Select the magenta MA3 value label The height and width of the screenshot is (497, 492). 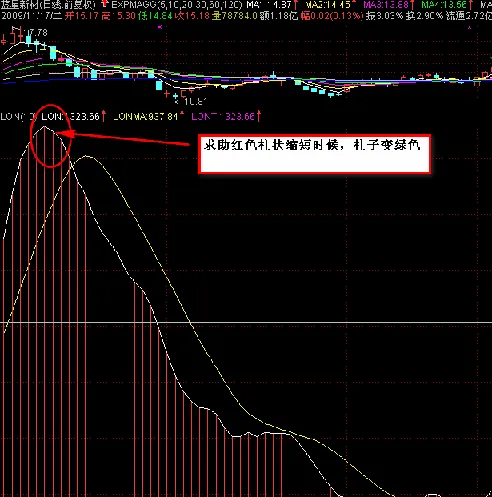coord(386,4)
